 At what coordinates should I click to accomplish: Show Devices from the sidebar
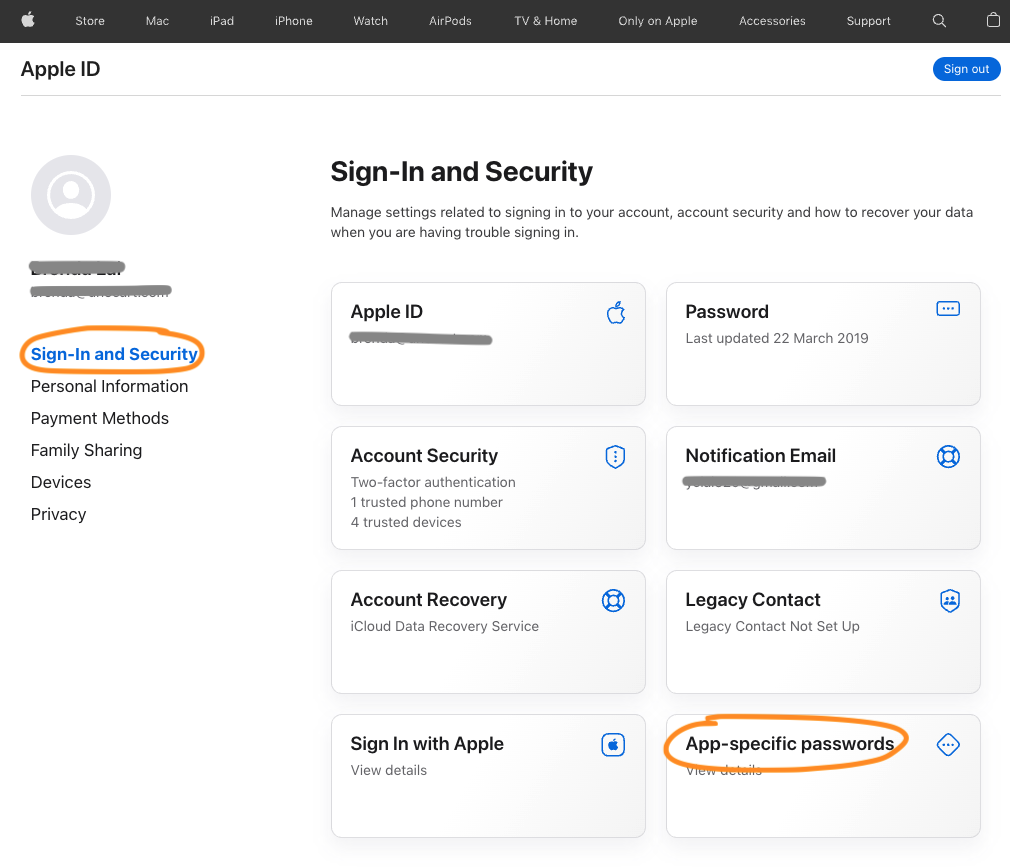pyautogui.click(x=61, y=482)
